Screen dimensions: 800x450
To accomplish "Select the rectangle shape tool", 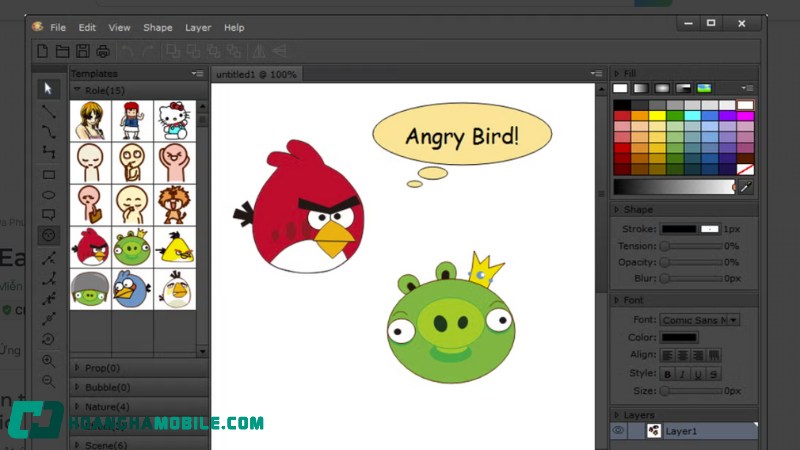I will (x=48, y=173).
